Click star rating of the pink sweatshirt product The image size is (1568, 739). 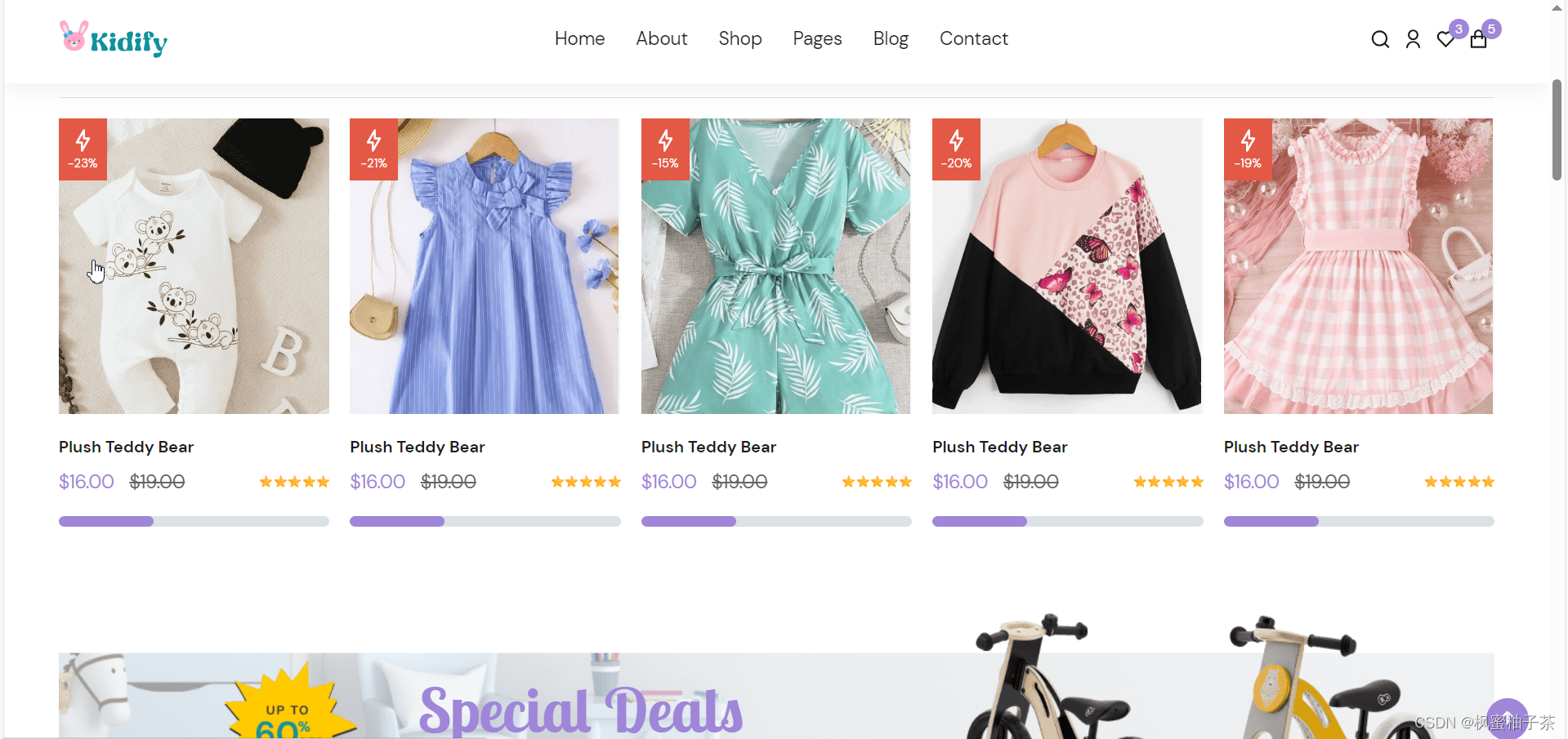click(x=1168, y=482)
